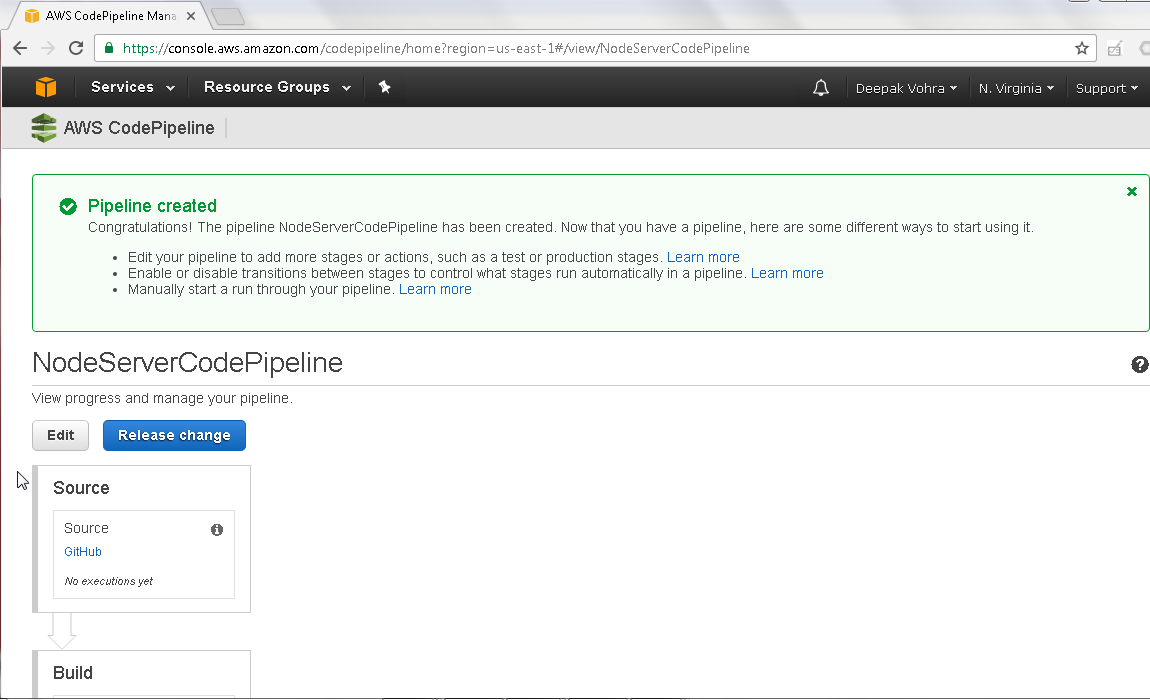
Task: Click the browser extension icon beside address bar
Action: point(1115,48)
